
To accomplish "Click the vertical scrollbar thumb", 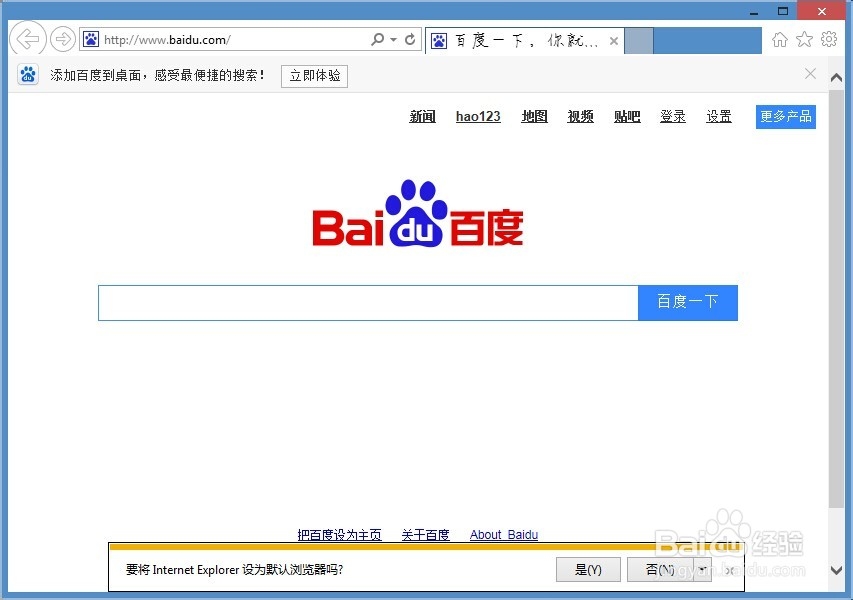I will [x=836, y=299].
